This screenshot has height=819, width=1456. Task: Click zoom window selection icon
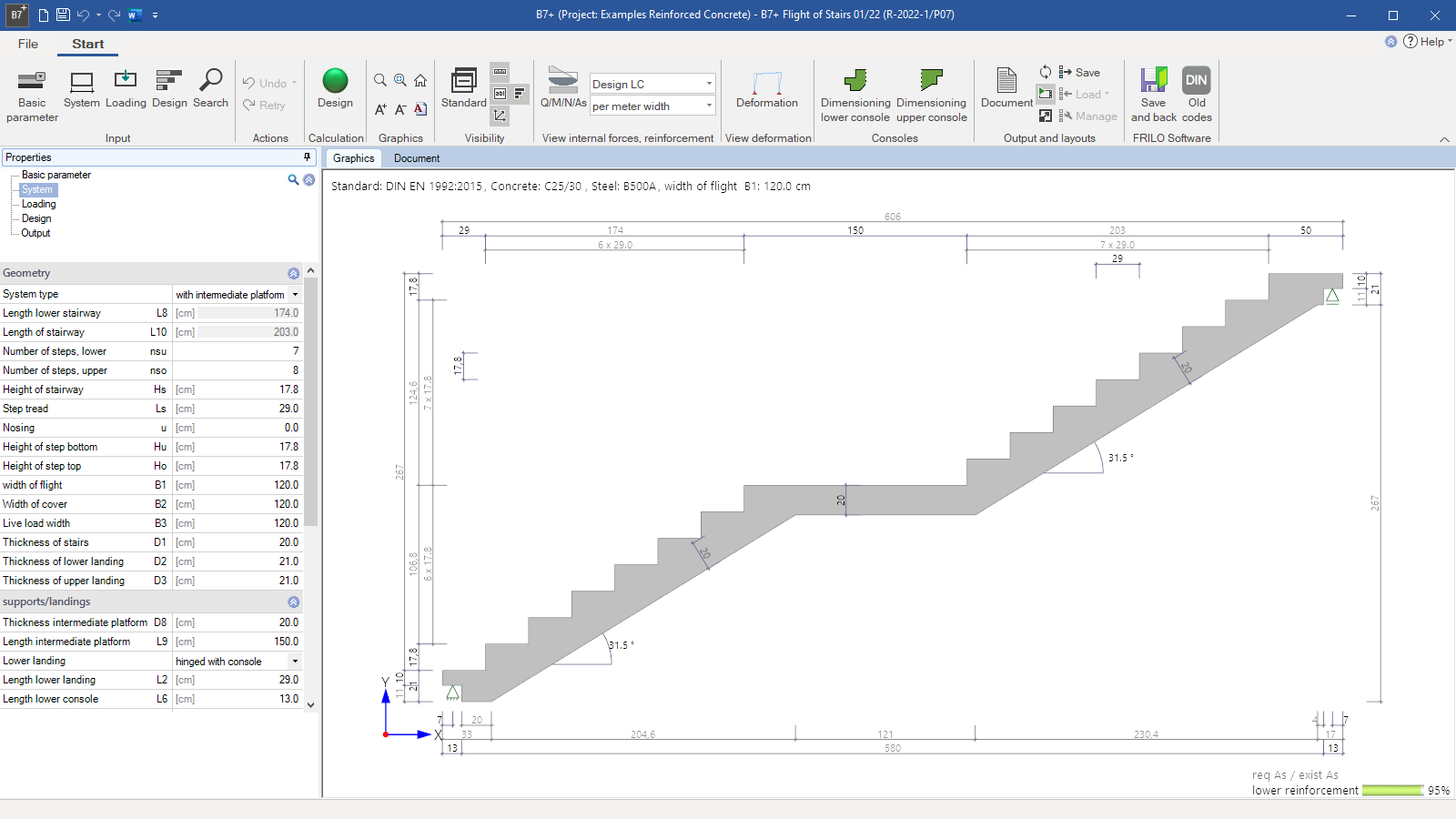coord(400,80)
